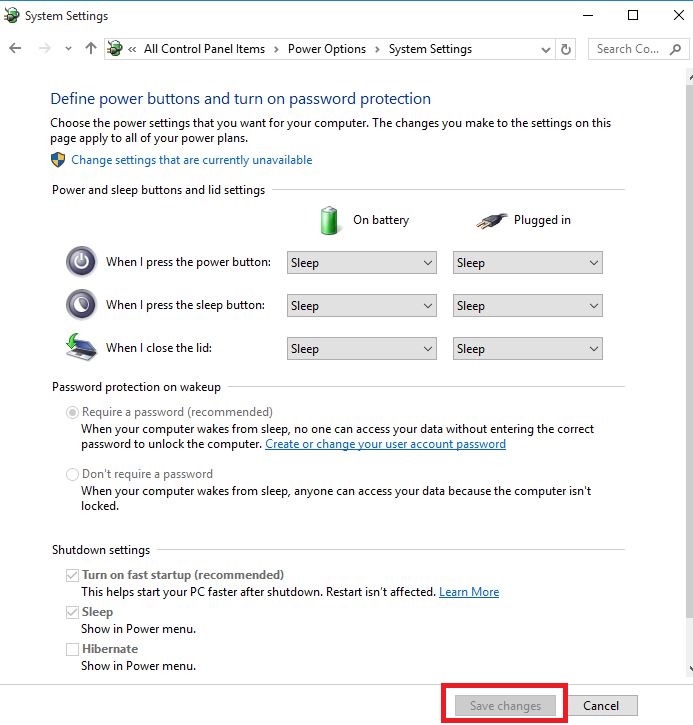Open power button Plugged in dropdown
This screenshot has height=725, width=693.
[x=527, y=263]
